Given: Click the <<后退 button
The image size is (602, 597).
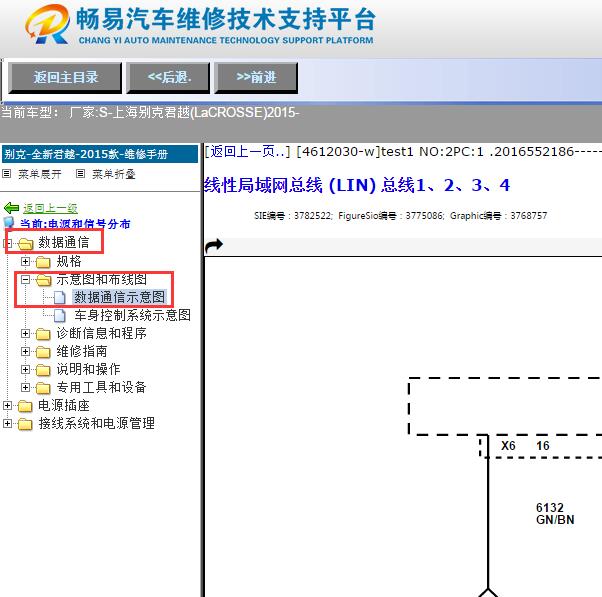Looking at the screenshot, I should tap(168, 78).
